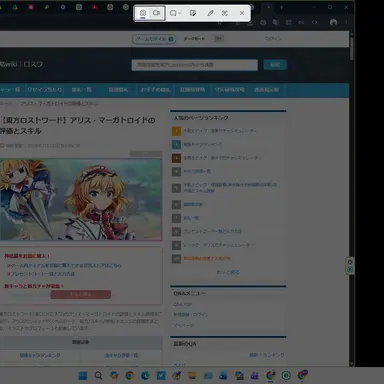The width and height of the screenshot is (384, 384).
Task: Open Q&A TOP menu link
Action: click(182, 304)
